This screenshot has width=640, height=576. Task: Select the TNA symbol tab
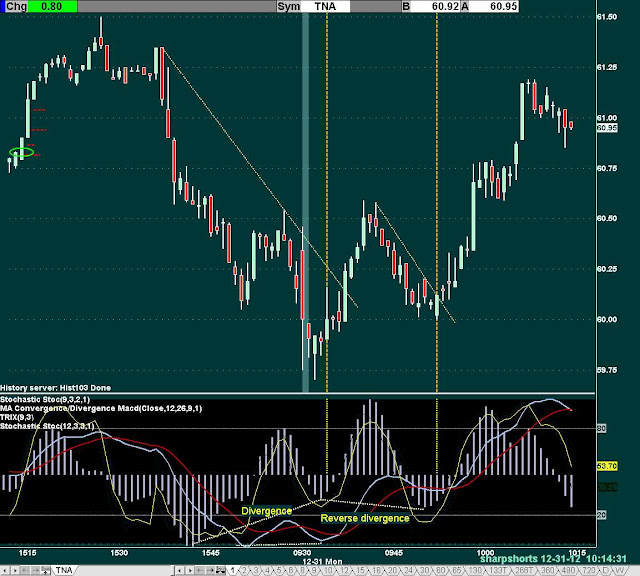(64, 570)
